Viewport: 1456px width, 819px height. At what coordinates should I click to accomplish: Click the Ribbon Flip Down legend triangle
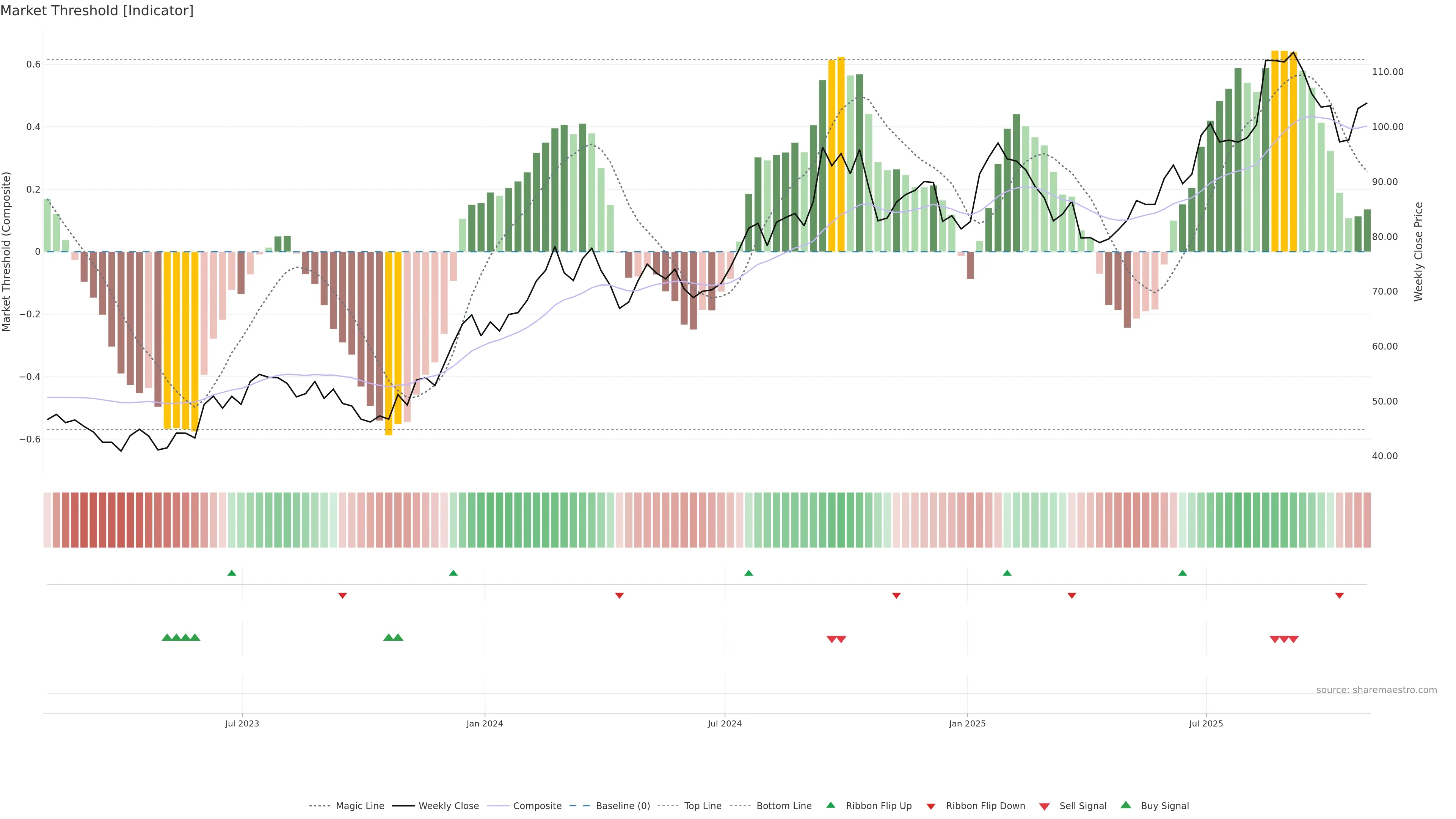(931, 806)
